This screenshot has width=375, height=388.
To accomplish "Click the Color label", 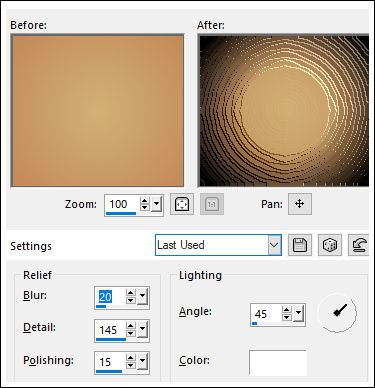I will (194, 360).
